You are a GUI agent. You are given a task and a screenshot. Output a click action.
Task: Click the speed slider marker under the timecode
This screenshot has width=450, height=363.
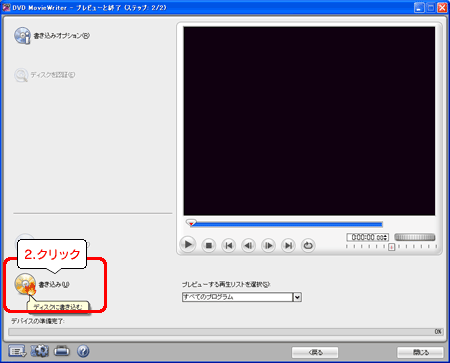pos(392,247)
